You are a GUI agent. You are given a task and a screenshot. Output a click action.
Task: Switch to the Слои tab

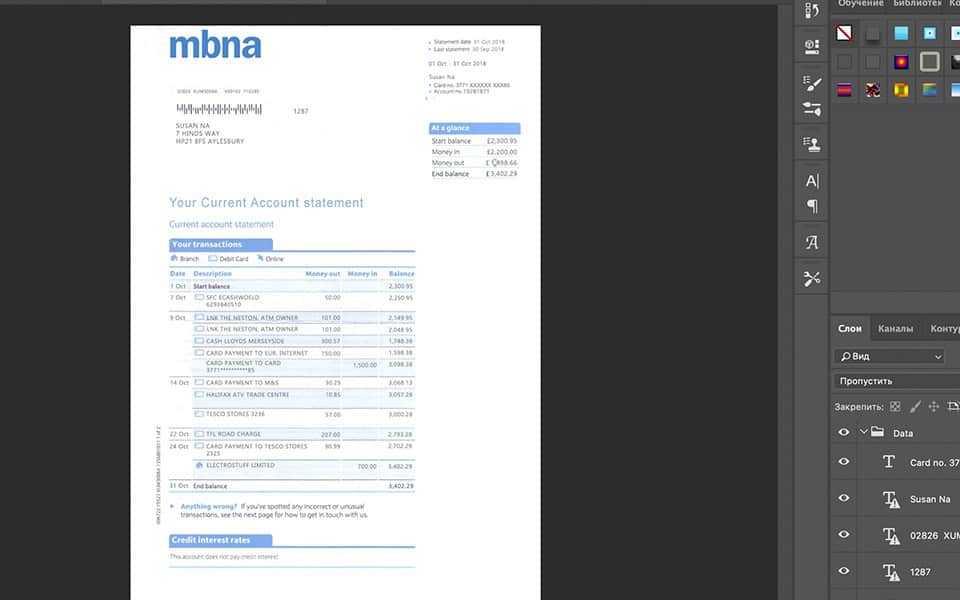[x=849, y=329]
